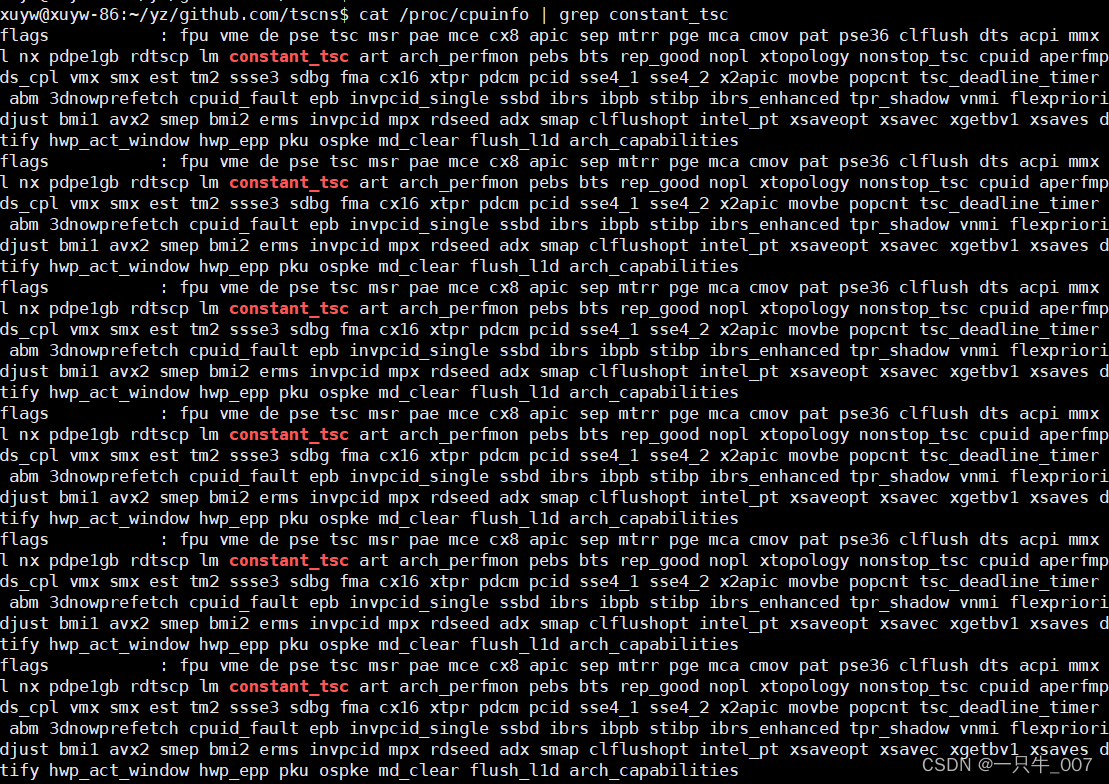Click the last red highlighted constant_tsc match
Image resolution: width=1109 pixels, height=784 pixels.
pos(289,686)
